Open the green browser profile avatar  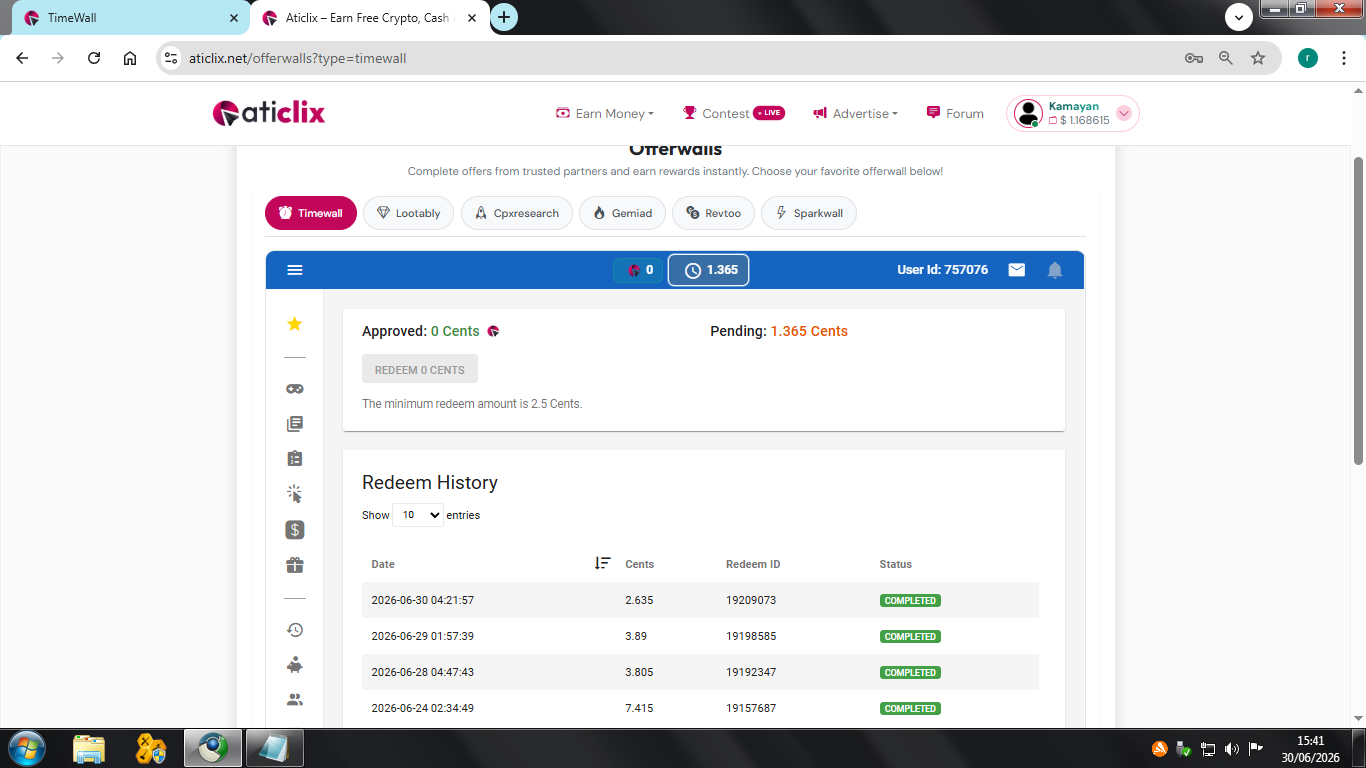tap(1308, 58)
